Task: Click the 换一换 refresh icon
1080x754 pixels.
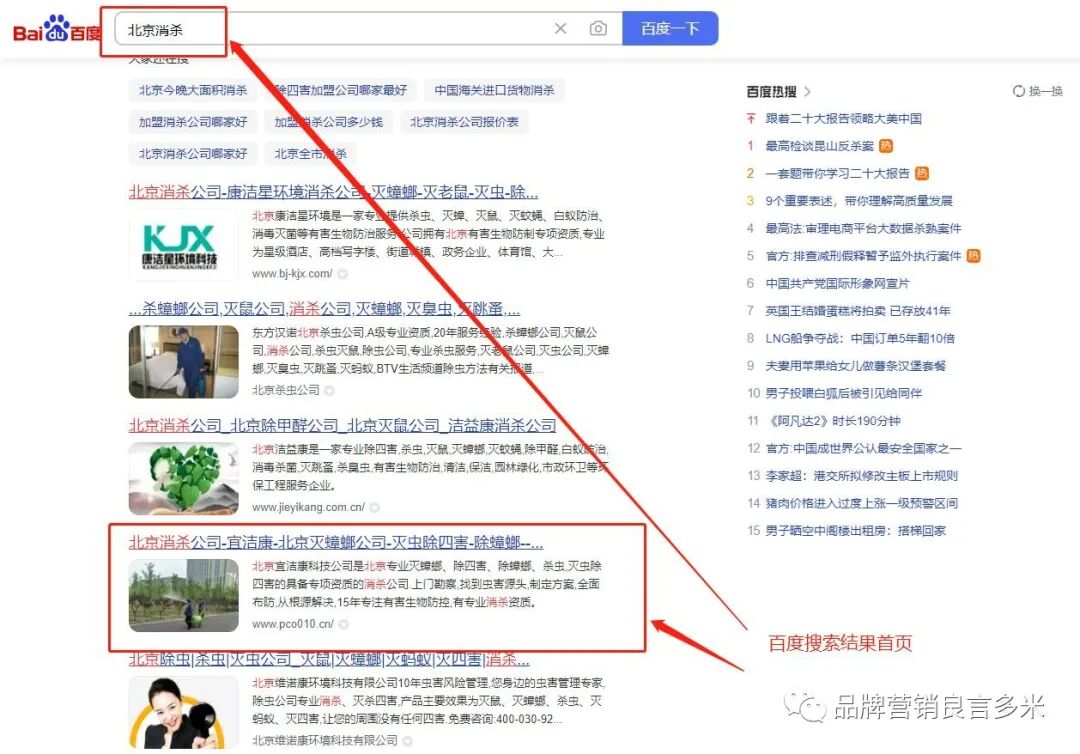Action: (1019, 91)
